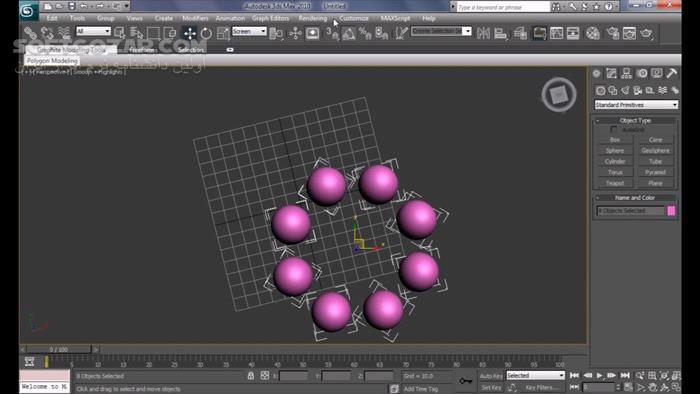Open Edit Named Selection Sets
Screen dimensions: 700x394
pyautogui.click(x=402, y=33)
